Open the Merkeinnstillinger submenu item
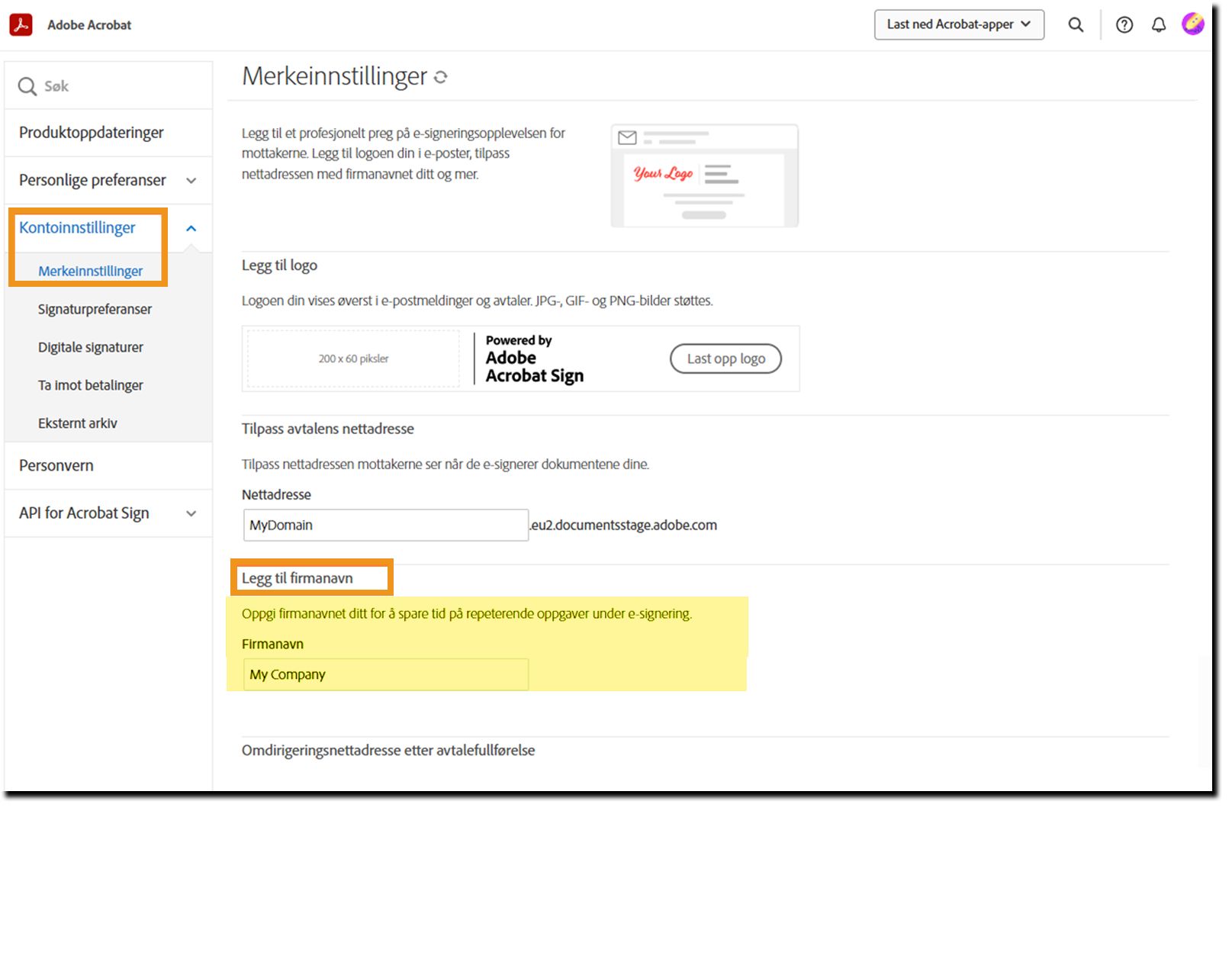Screen dimensions: 1232x965 click(90, 271)
